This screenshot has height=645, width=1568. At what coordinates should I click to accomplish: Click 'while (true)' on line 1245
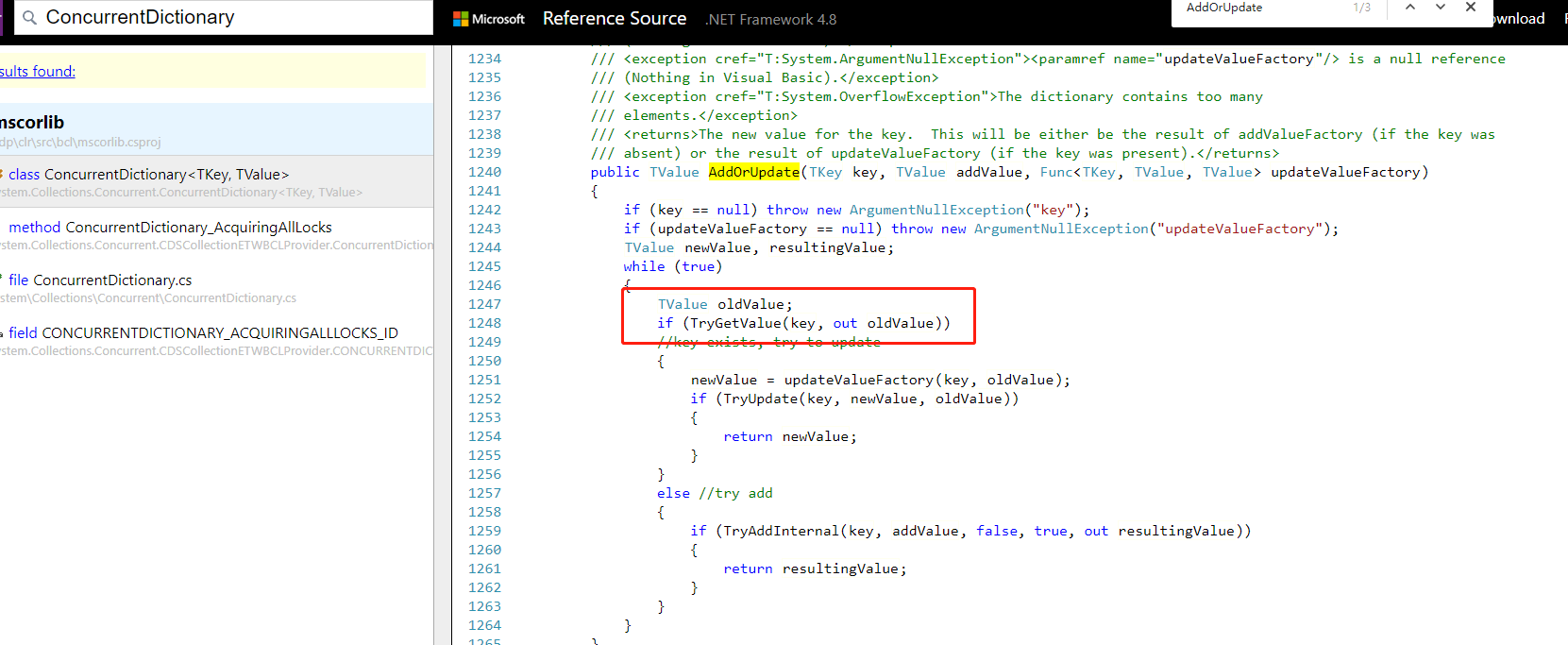(672, 266)
